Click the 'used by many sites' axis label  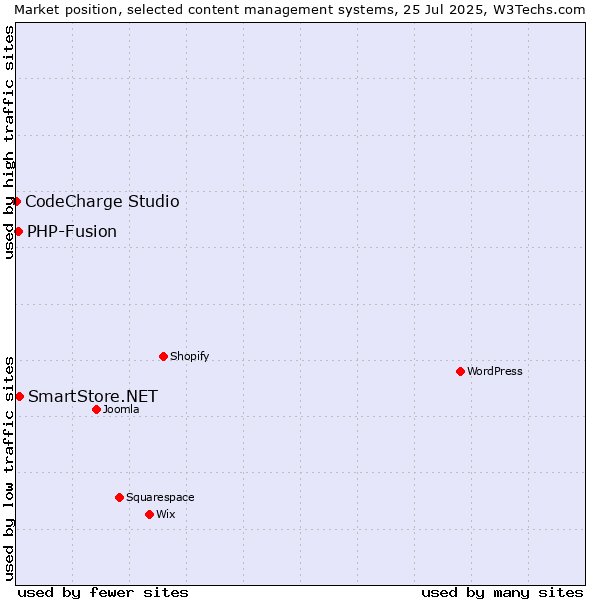[502, 593]
